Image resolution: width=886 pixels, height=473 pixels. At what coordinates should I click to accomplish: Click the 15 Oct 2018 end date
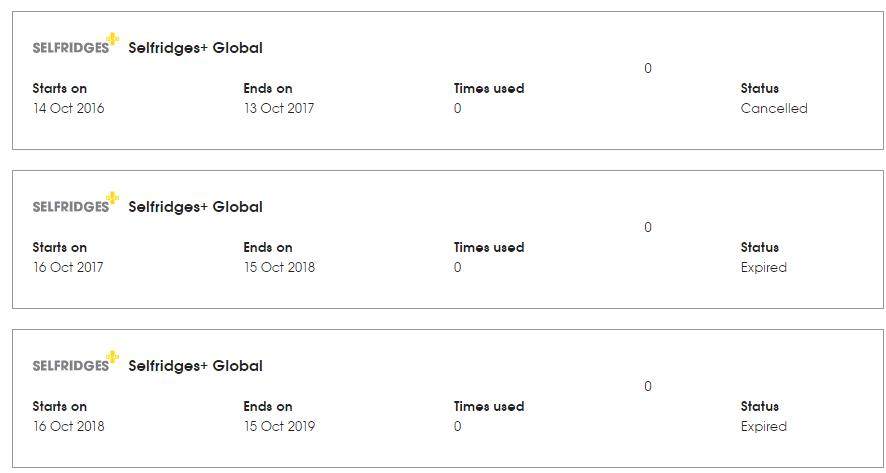pyautogui.click(x=279, y=267)
